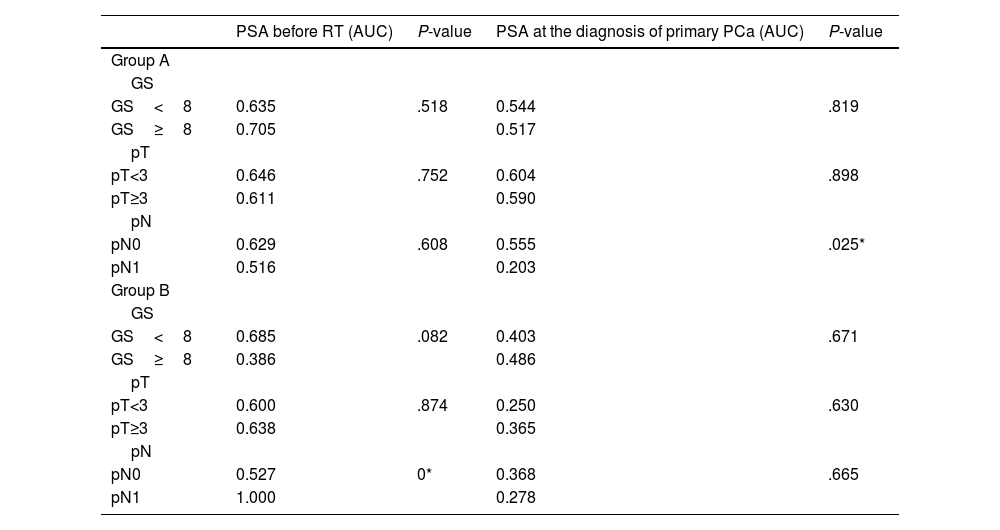Click the 0.386 AUC value
The height and width of the screenshot is (530, 1000).
point(256,360)
